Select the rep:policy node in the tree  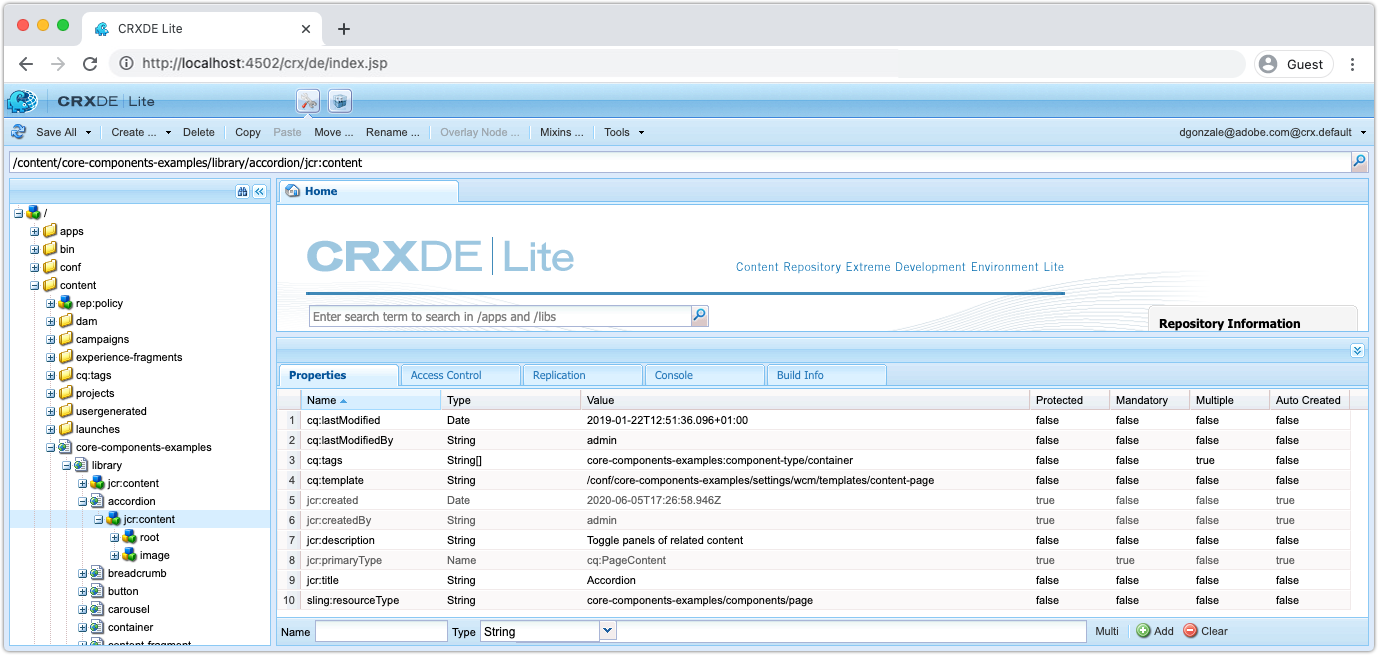click(99, 303)
